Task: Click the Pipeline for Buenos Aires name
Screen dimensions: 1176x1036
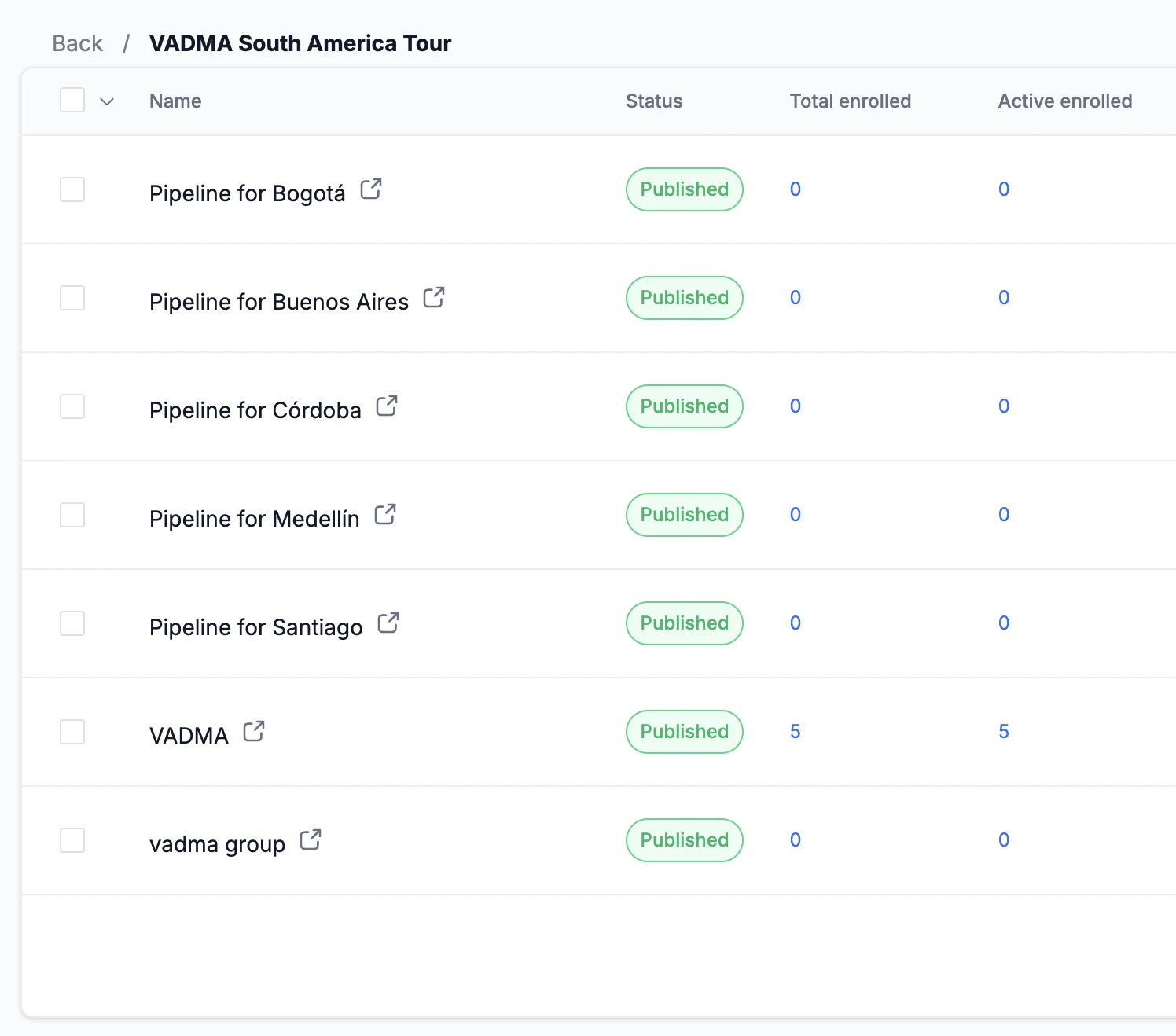Action: tap(279, 302)
